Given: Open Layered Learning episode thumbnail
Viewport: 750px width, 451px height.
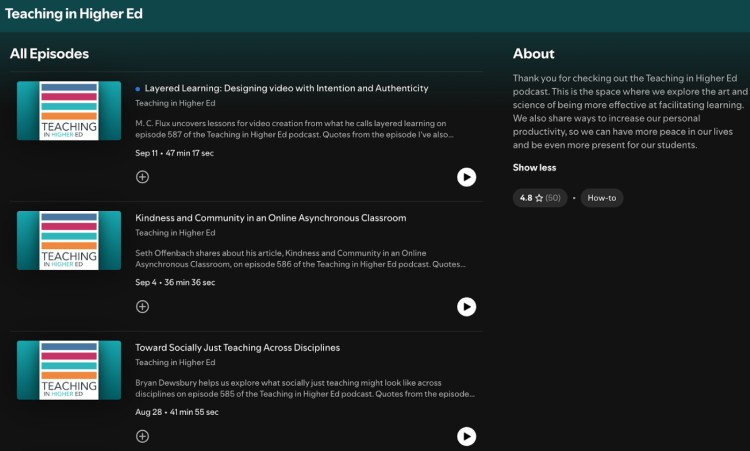Looking at the screenshot, I should pyautogui.click(x=69, y=110).
